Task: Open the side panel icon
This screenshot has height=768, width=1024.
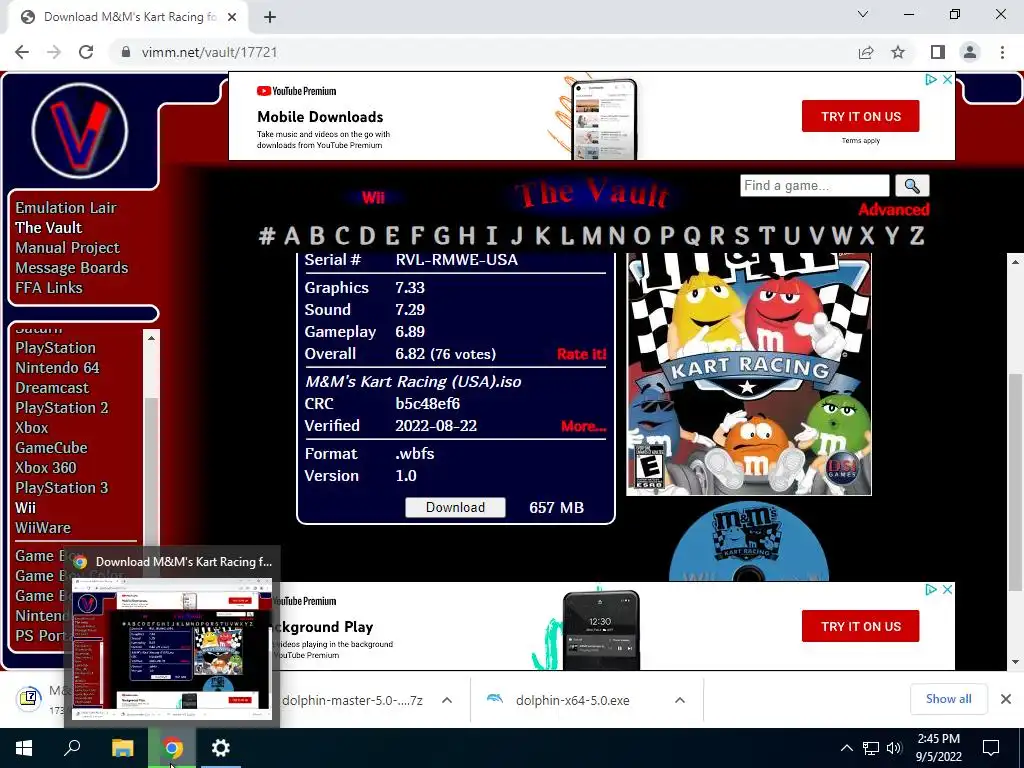Action: pos(938,52)
